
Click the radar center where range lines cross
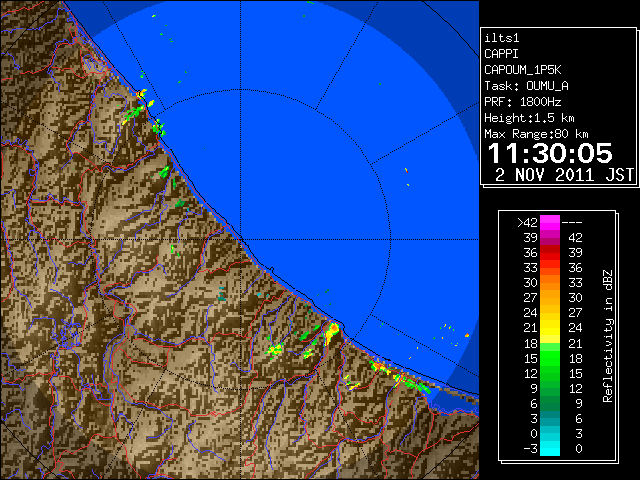241,240
